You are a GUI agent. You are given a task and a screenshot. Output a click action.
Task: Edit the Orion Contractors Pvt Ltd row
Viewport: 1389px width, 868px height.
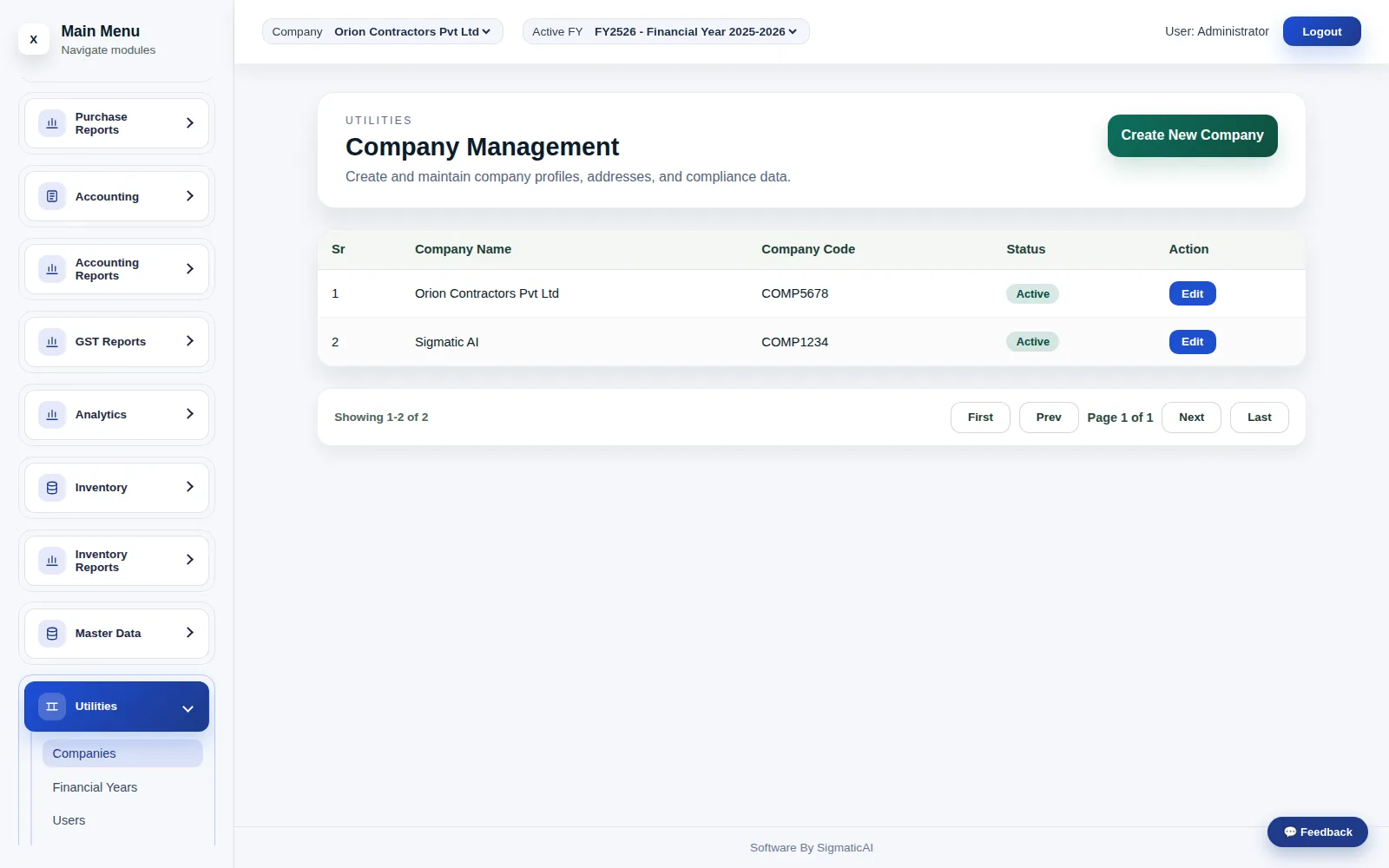click(x=1192, y=293)
